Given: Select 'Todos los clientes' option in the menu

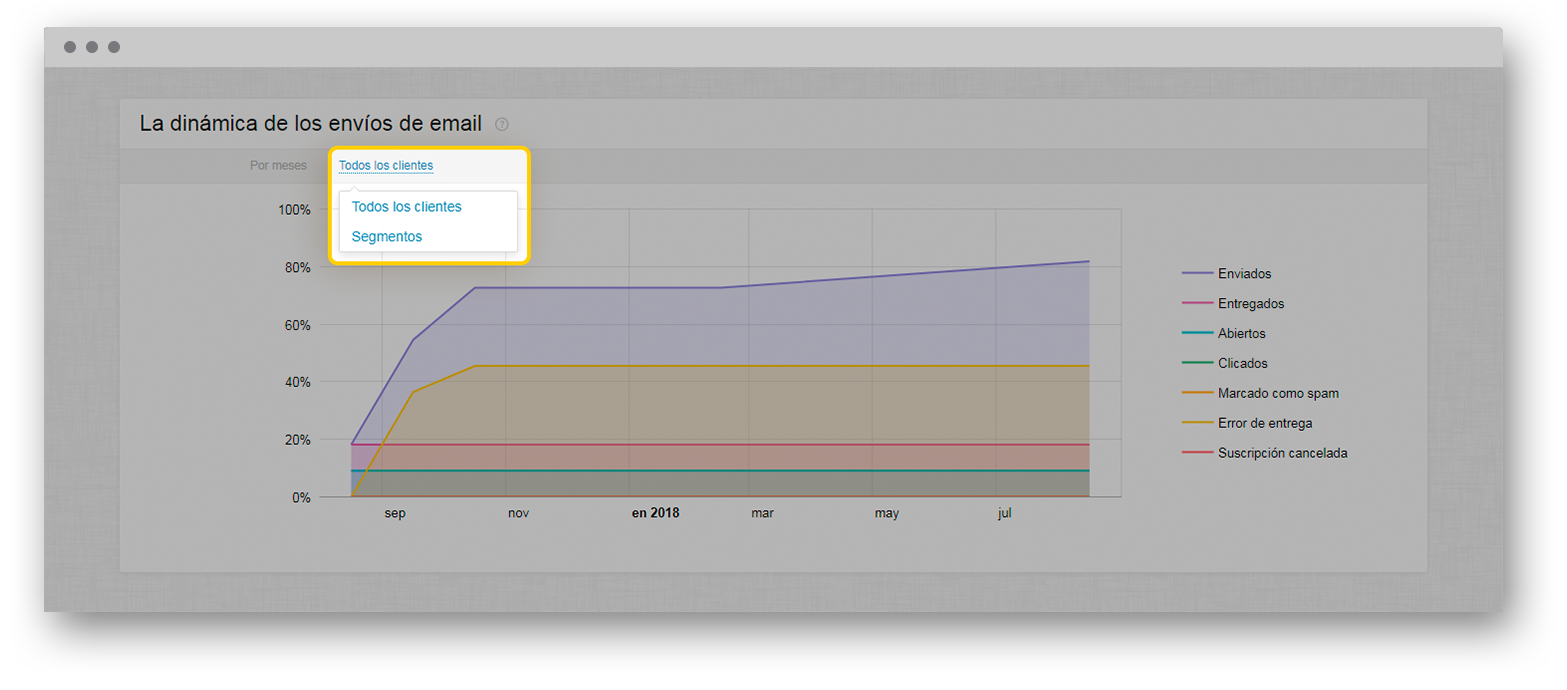Looking at the screenshot, I should [x=407, y=207].
